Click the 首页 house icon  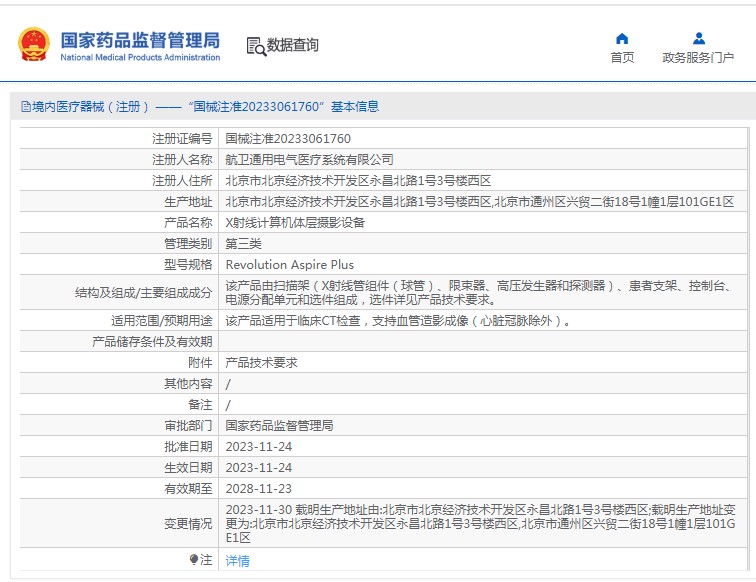(x=622, y=39)
